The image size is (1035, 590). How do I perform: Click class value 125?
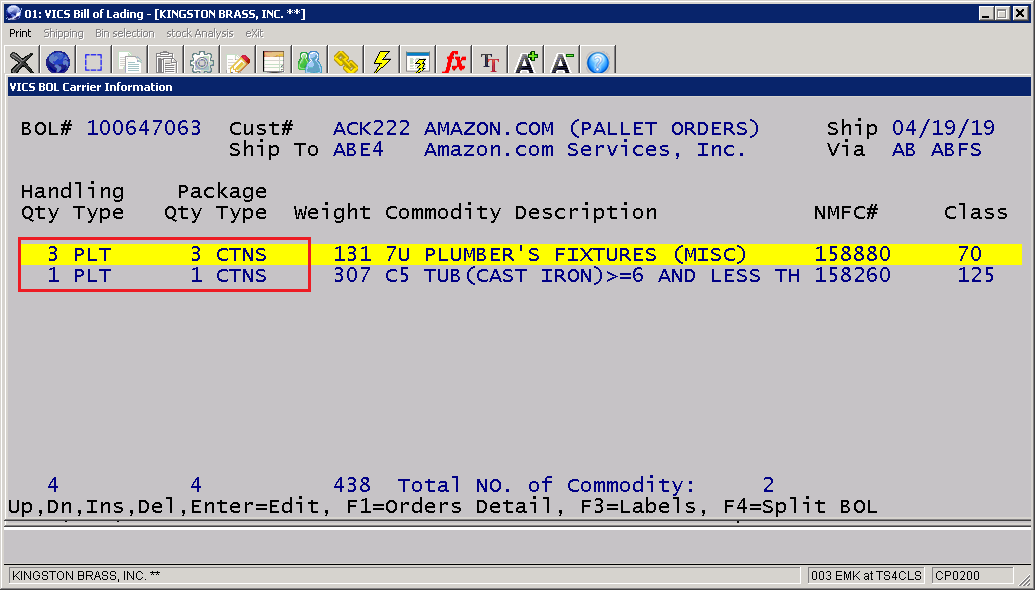tap(976, 275)
